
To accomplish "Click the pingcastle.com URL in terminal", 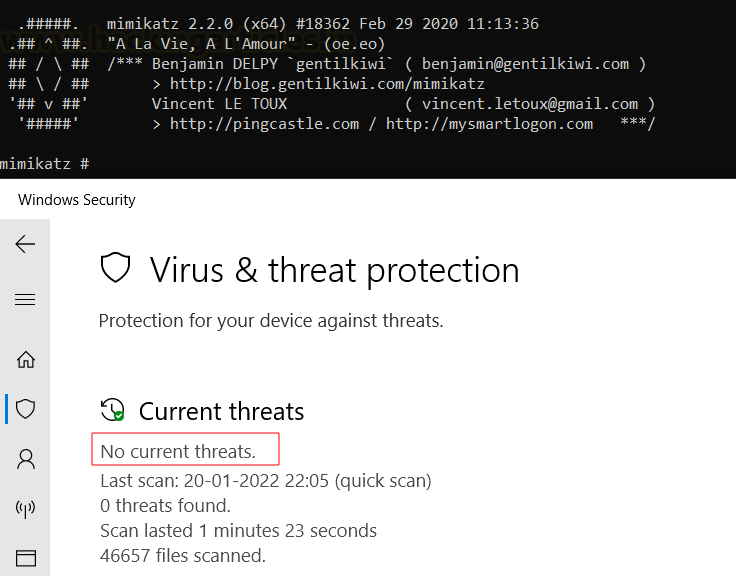I will pos(264,124).
